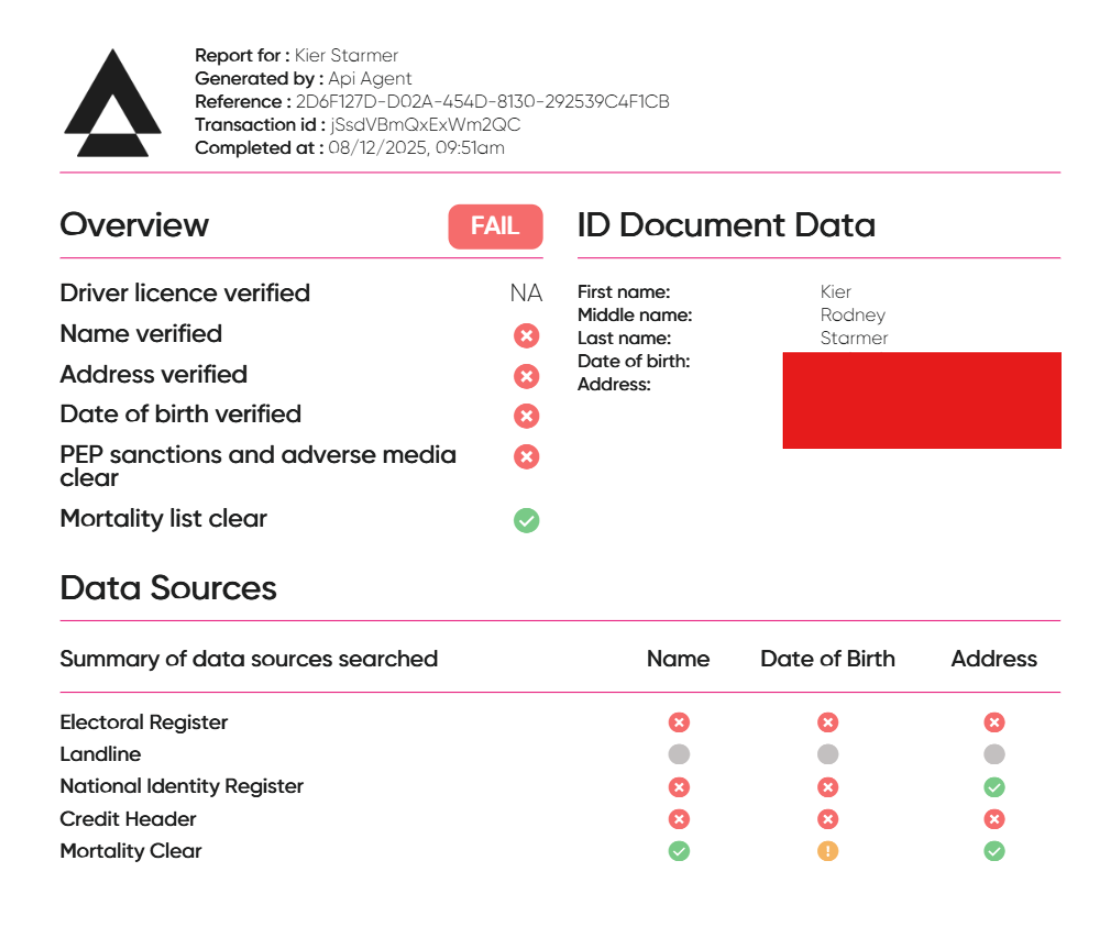The height and width of the screenshot is (931, 1119).
Task: Click Credit Header Date of Birth cross
Action: pos(828,819)
